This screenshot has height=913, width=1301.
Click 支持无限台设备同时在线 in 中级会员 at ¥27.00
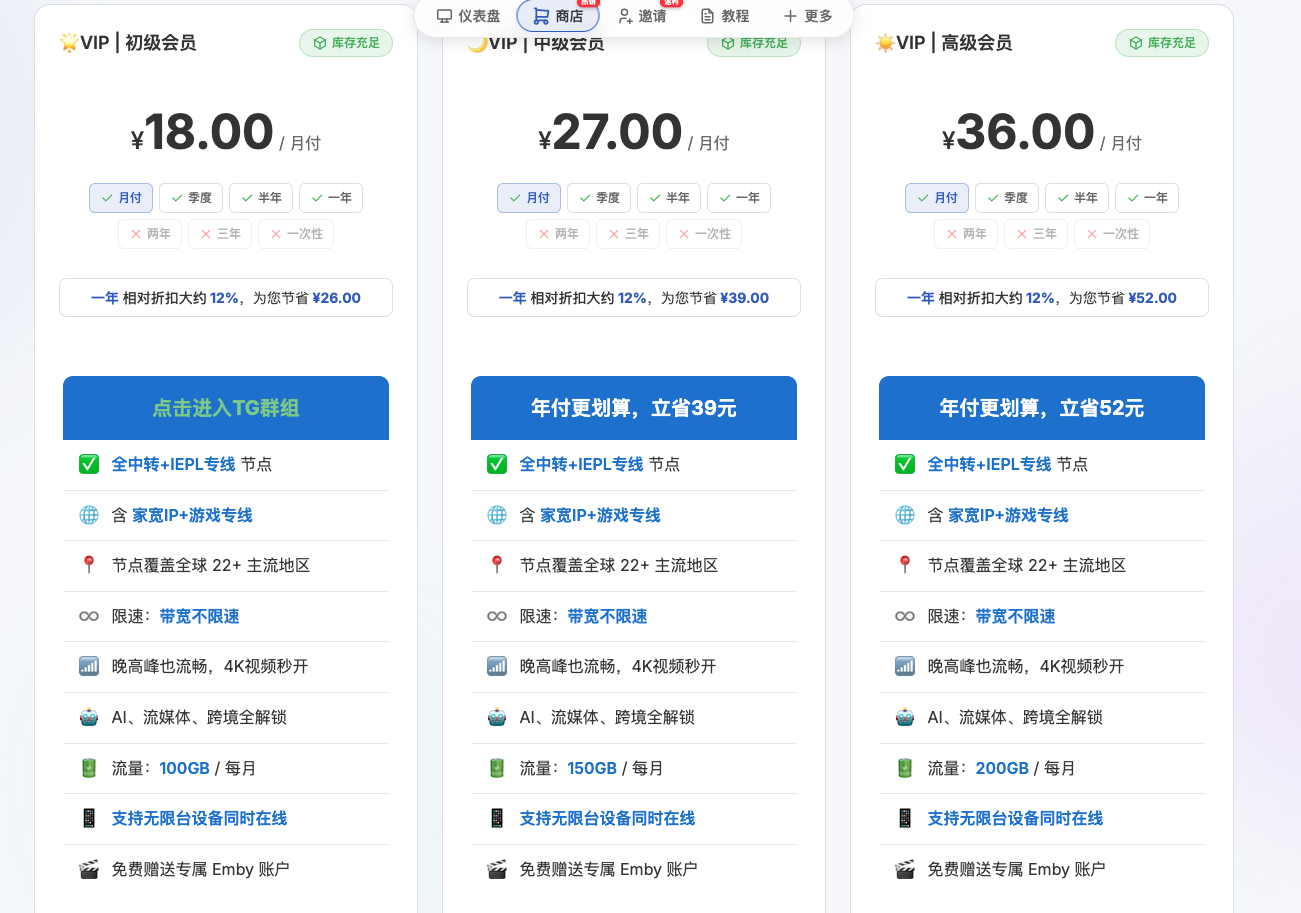tap(607, 818)
